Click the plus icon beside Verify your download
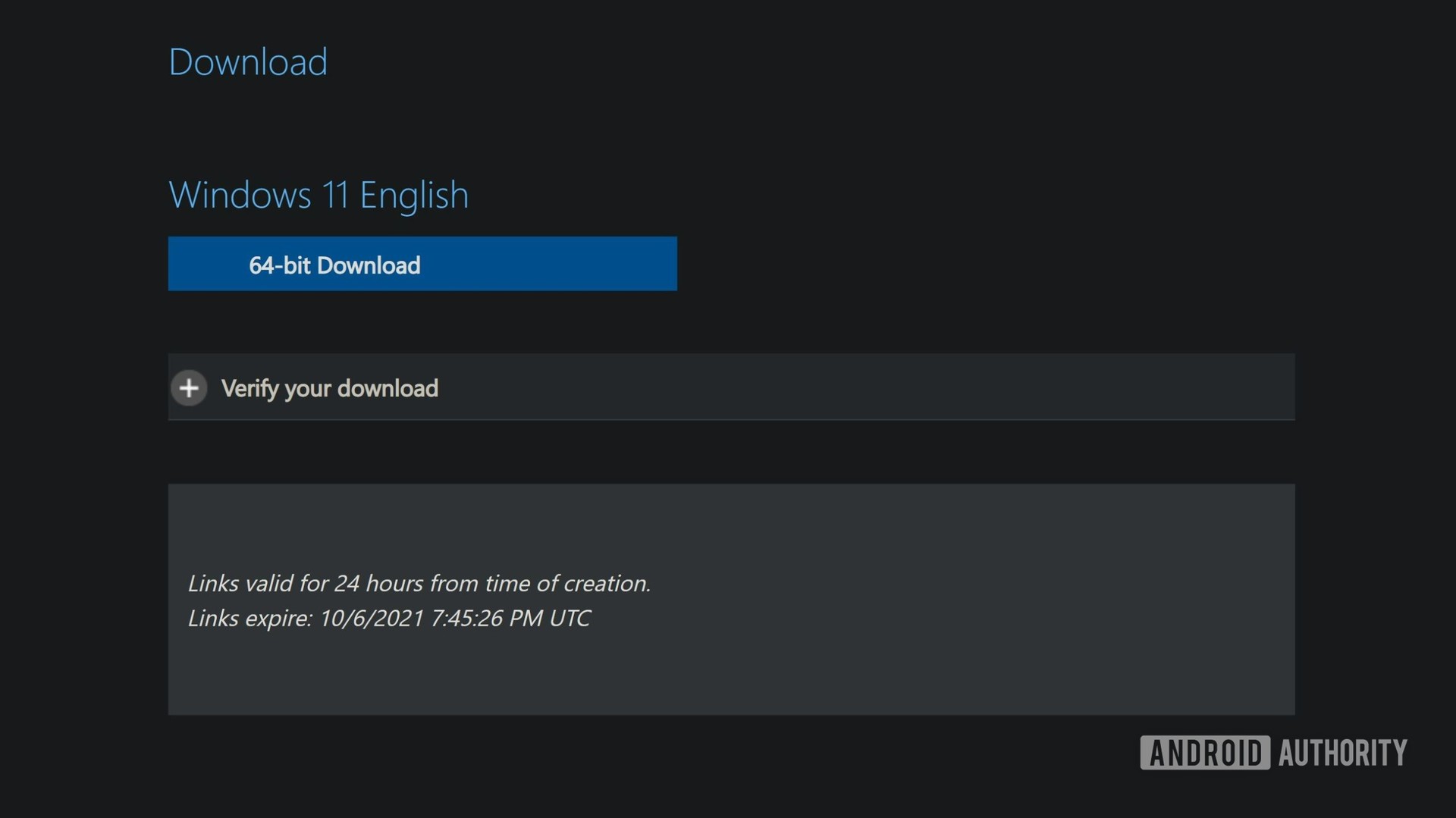 tap(189, 388)
